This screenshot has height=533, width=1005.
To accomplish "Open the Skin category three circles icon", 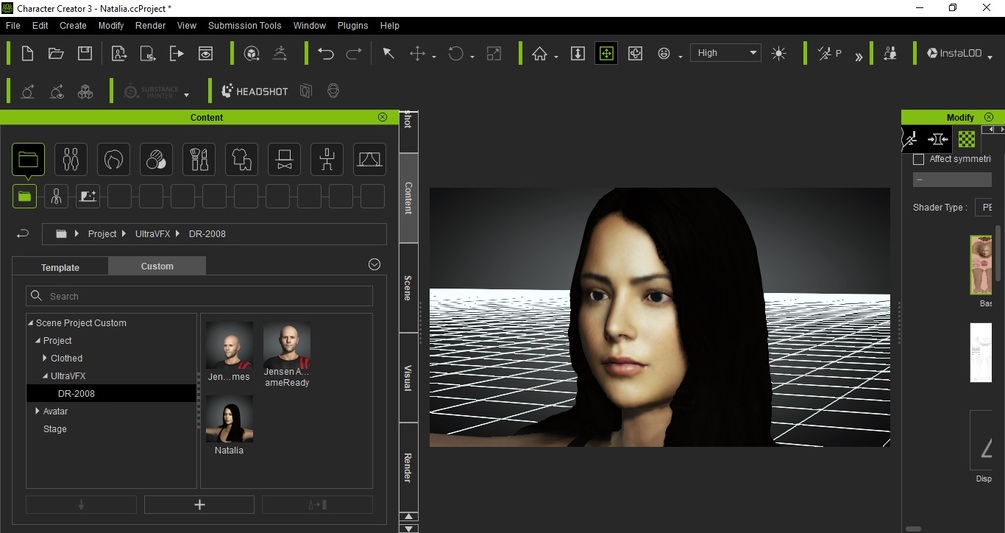I will [x=156, y=159].
